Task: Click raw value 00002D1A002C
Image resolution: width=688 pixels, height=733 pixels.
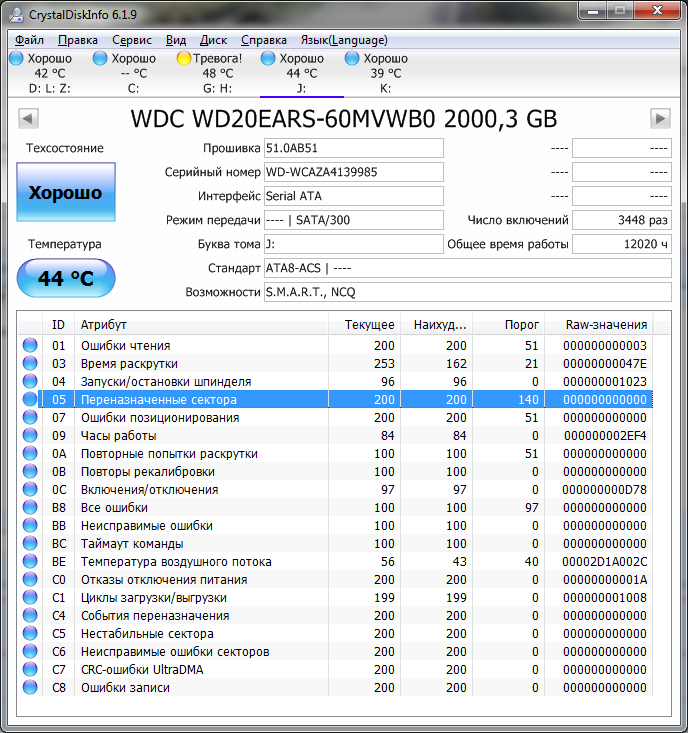Action: (604, 561)
